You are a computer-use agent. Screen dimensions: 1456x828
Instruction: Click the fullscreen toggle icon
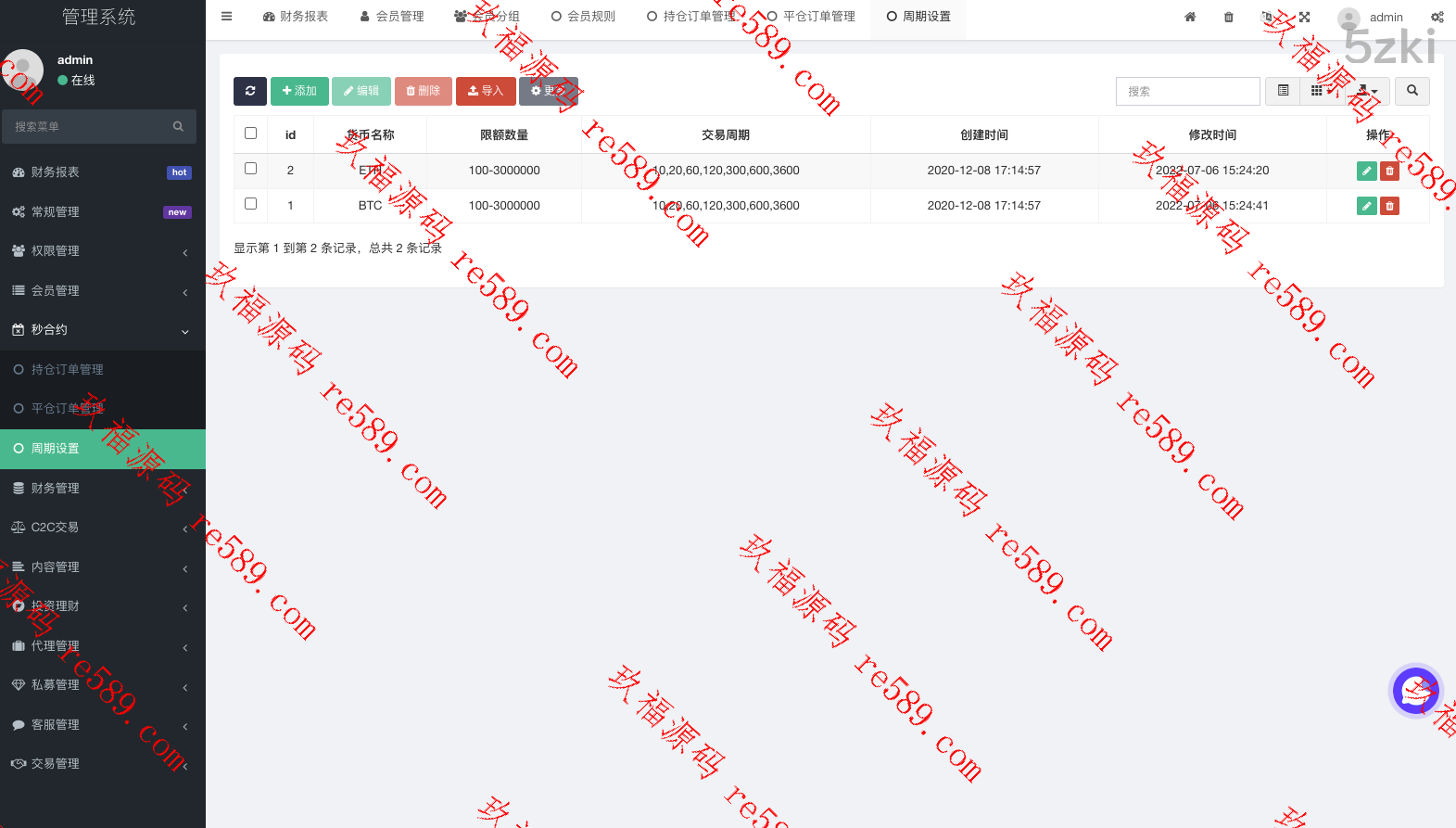1304,17
